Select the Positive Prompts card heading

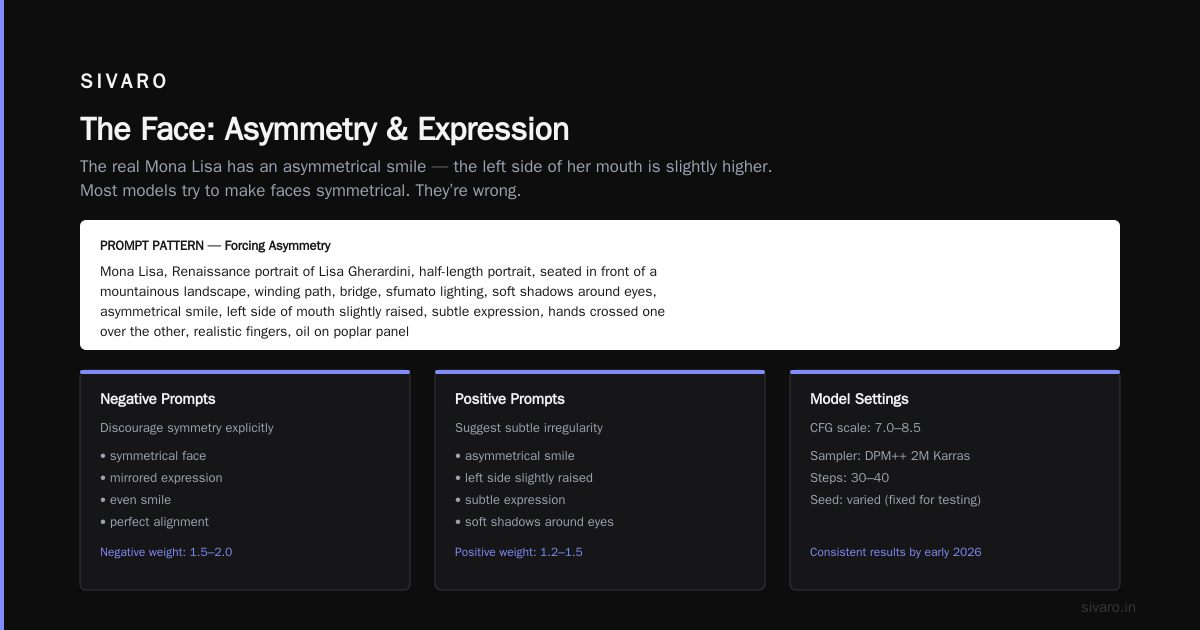point(510,399)
